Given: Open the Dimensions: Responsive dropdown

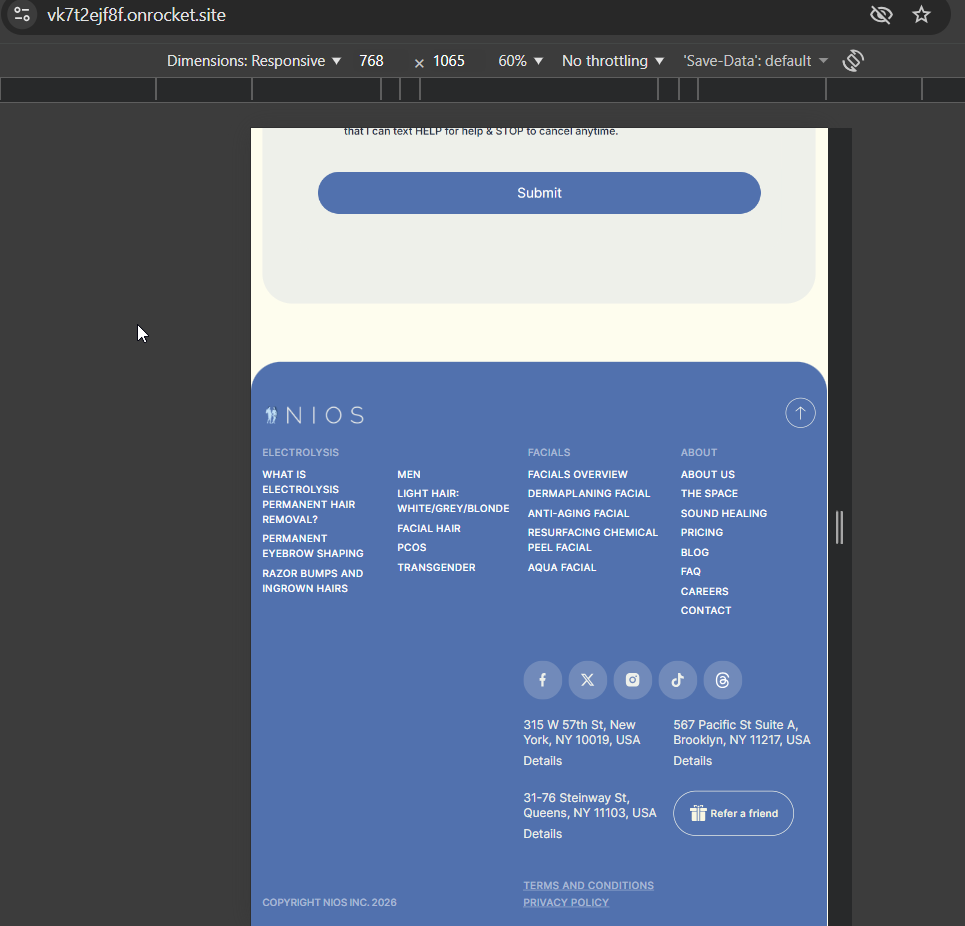Looking at the screenshot, I should tap(254, 61).
